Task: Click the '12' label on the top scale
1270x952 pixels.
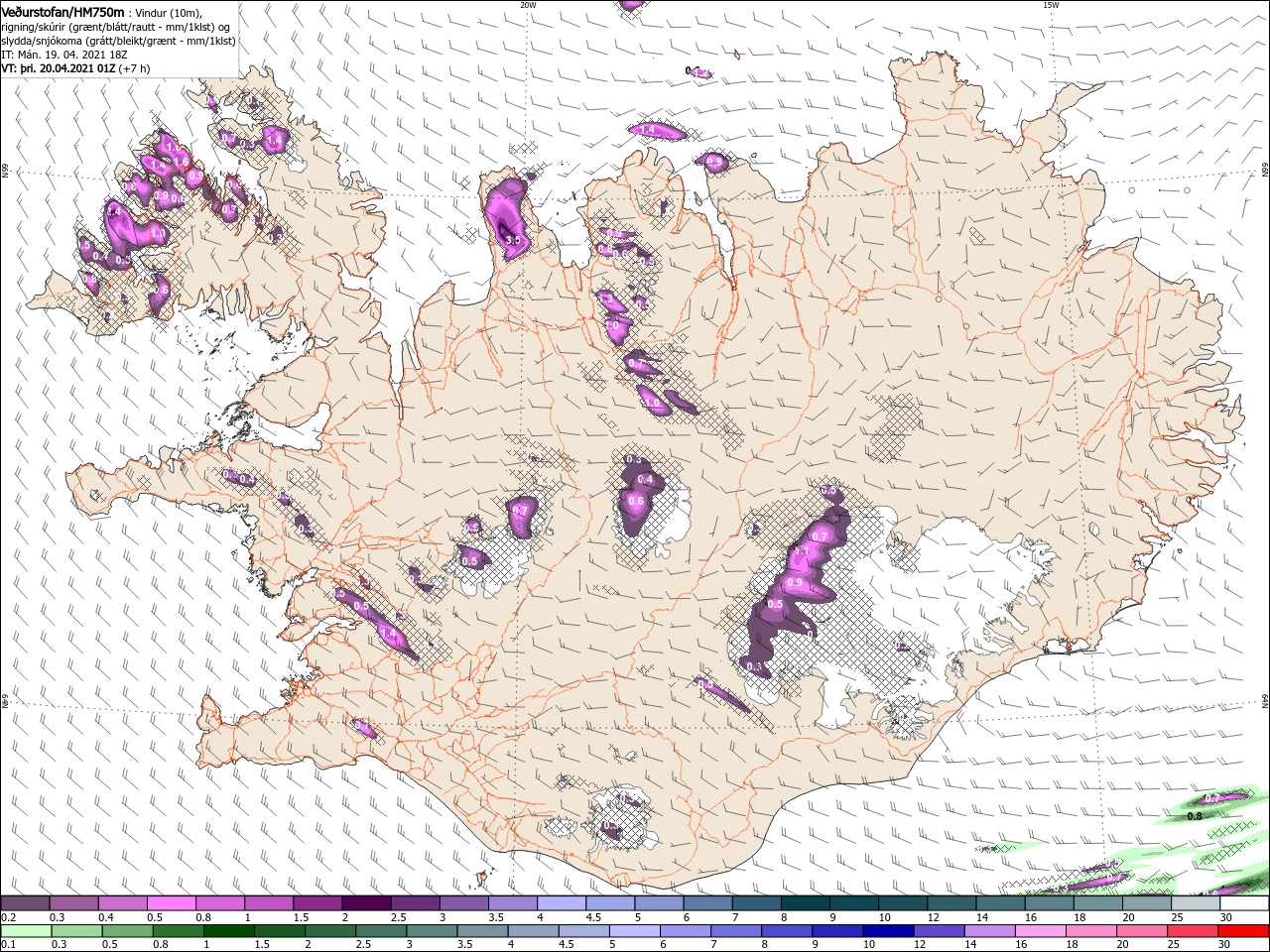Action: pyautogui.click(x=933, y=917)
